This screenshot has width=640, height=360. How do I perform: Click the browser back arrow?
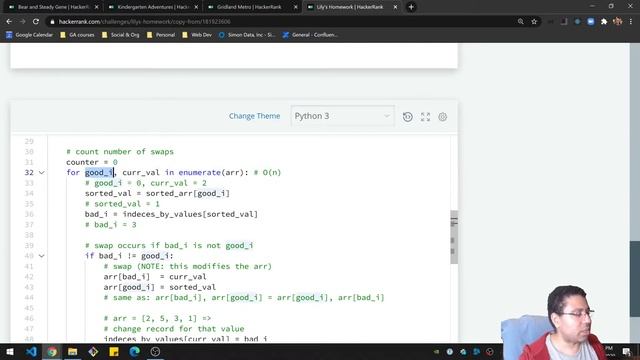(9, 22)
